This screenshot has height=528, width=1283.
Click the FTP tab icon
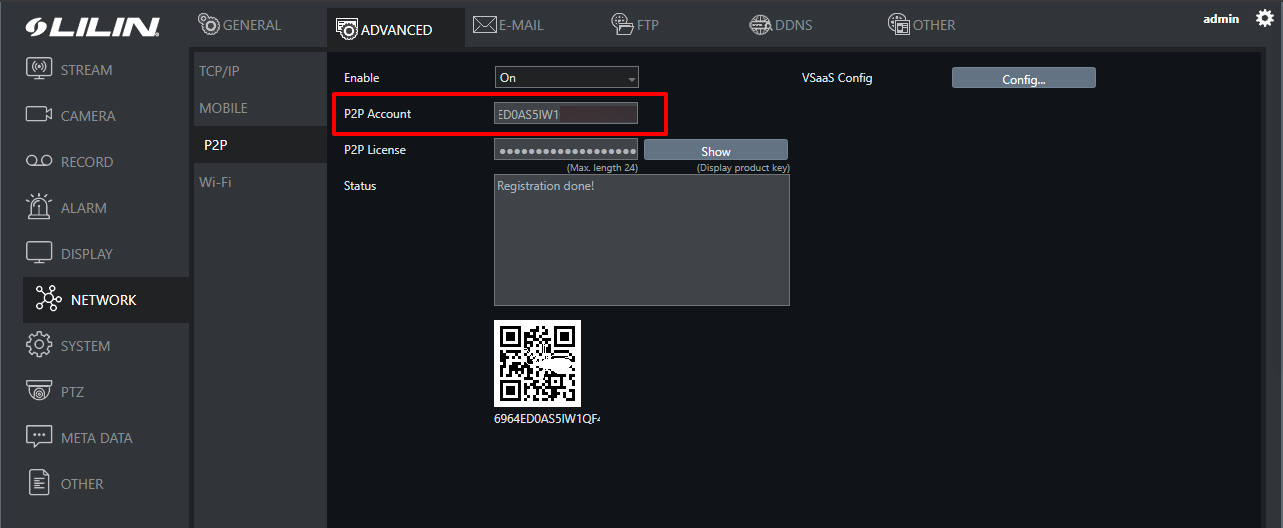click(622, 24)
